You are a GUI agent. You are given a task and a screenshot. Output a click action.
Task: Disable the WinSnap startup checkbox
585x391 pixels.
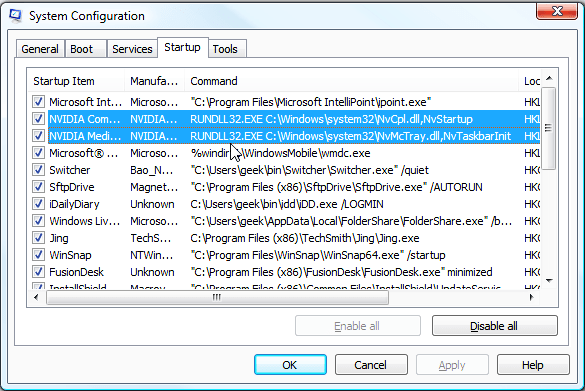click(x=38, y=255)
